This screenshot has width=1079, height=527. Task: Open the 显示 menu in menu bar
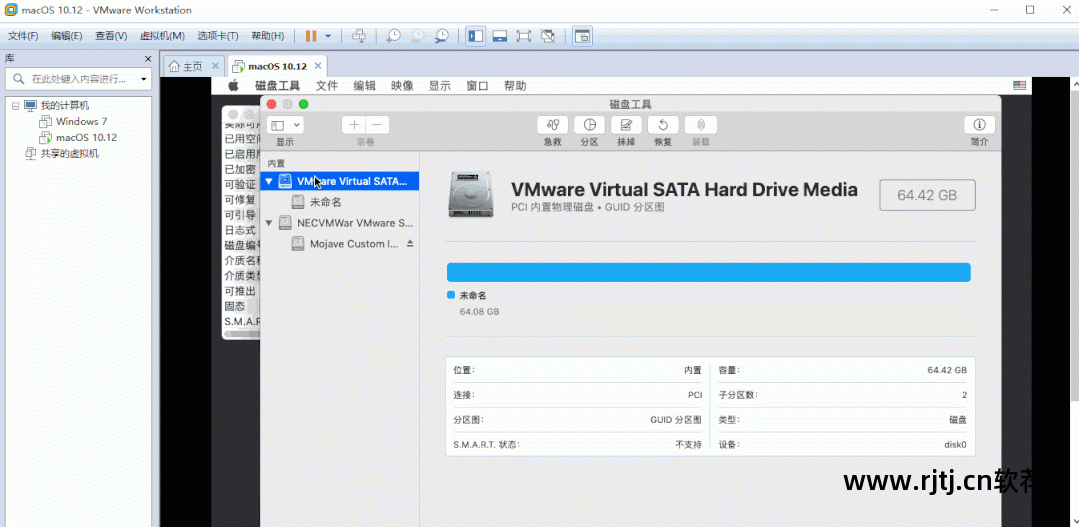click(440, 85)
